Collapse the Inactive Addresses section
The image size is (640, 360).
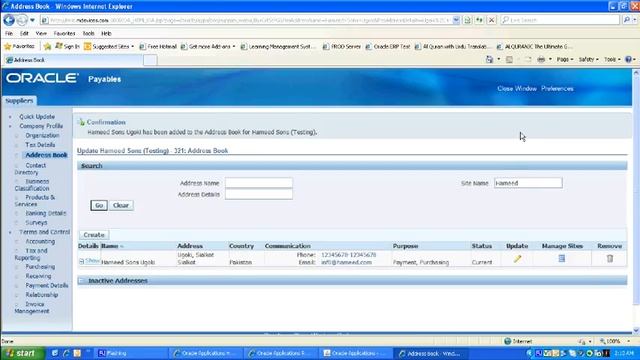(x=82, y=281)
